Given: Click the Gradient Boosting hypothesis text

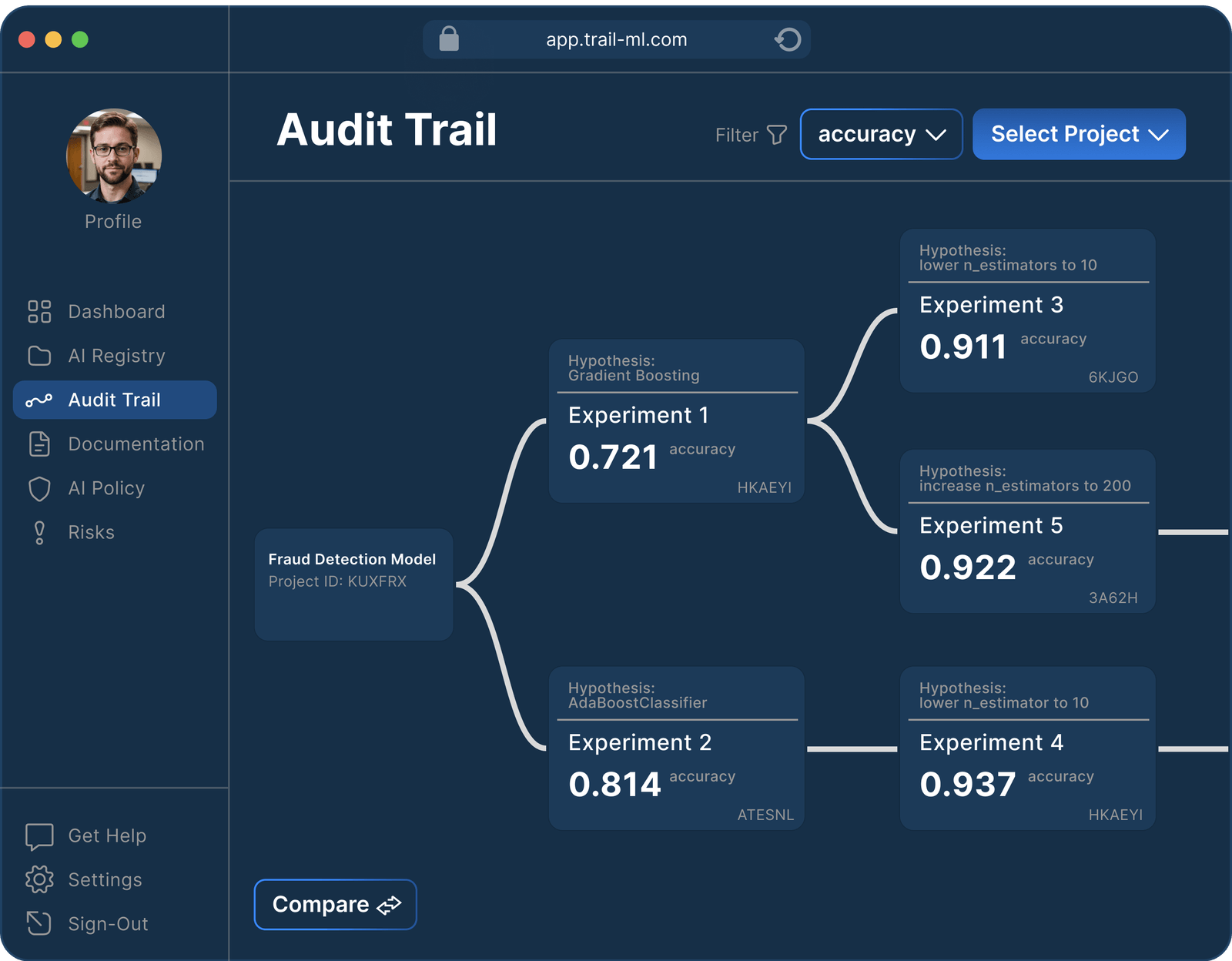Looking at the screenshot, I should [x=634, y=376].
